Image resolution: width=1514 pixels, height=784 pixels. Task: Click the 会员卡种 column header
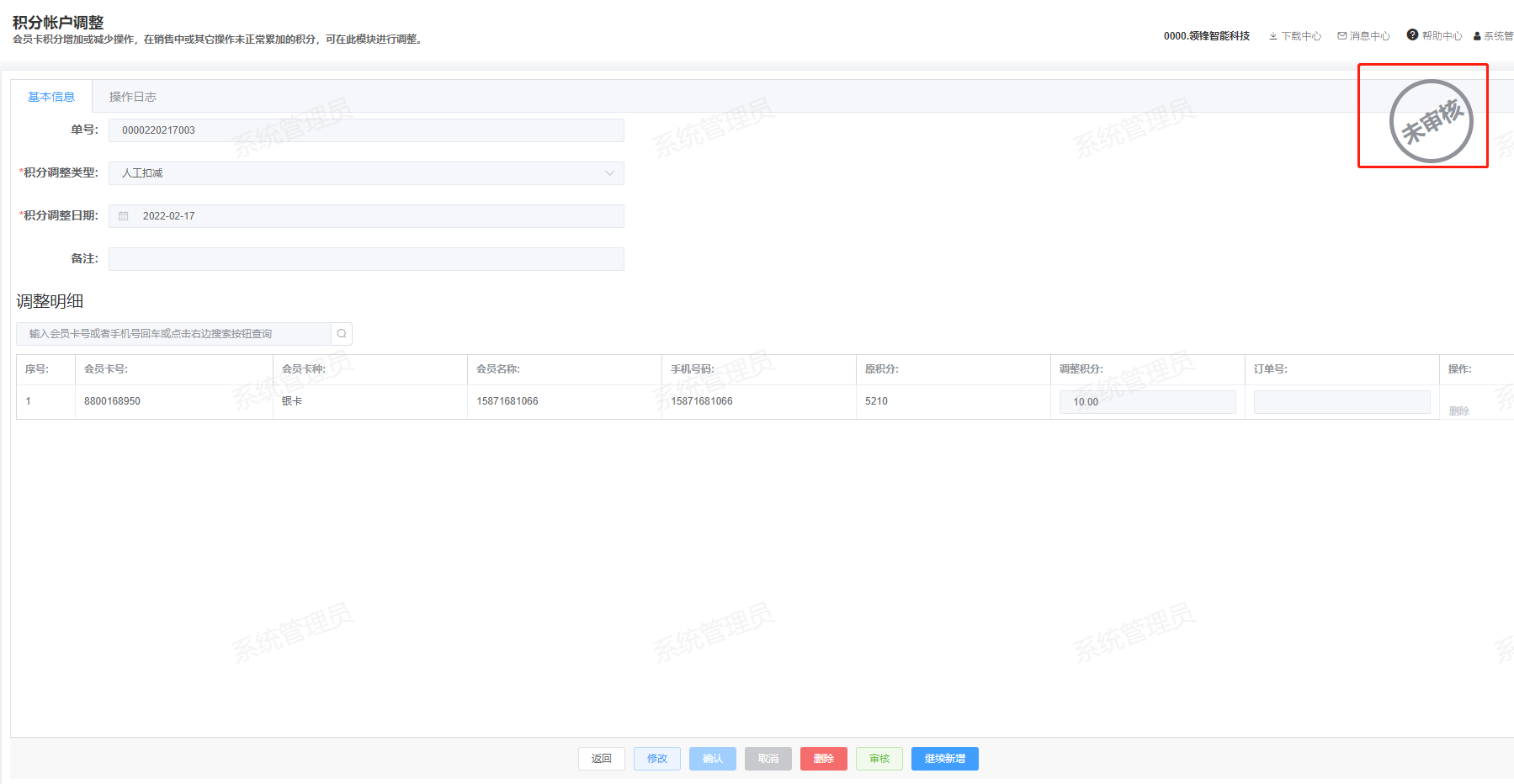[304, 369]
